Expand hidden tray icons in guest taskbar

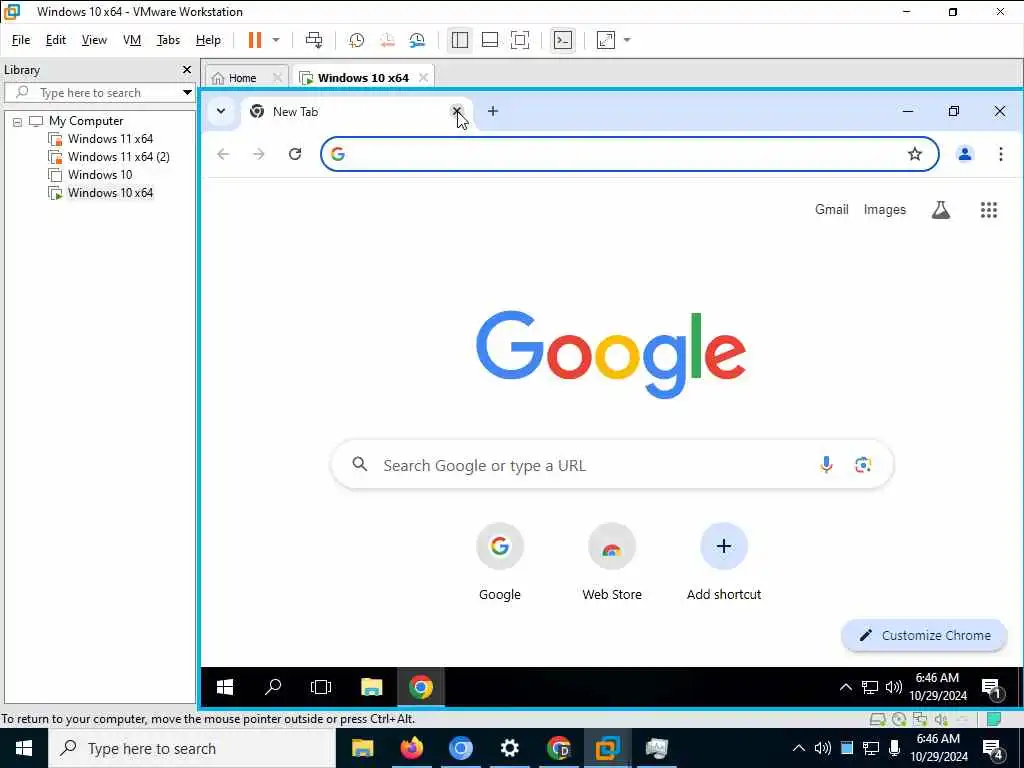845,687
